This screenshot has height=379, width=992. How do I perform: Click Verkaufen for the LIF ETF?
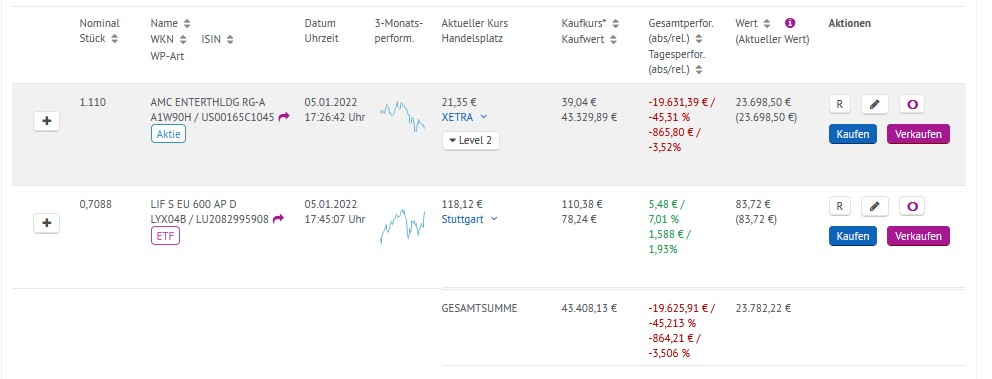(918, 236)
